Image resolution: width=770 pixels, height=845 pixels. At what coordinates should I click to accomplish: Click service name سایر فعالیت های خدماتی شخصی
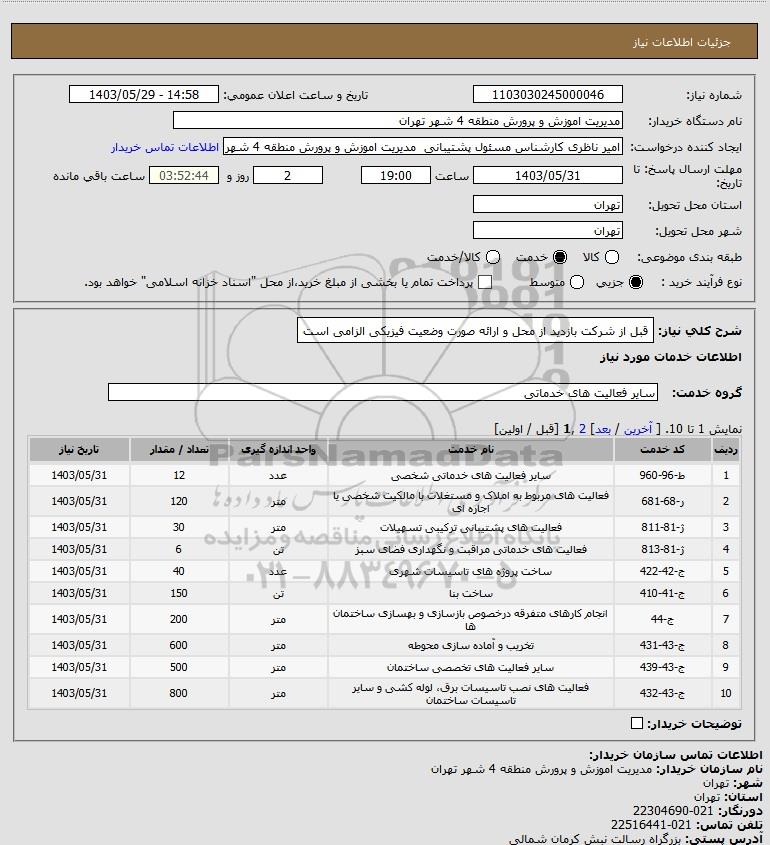click(x=470, y=475)
